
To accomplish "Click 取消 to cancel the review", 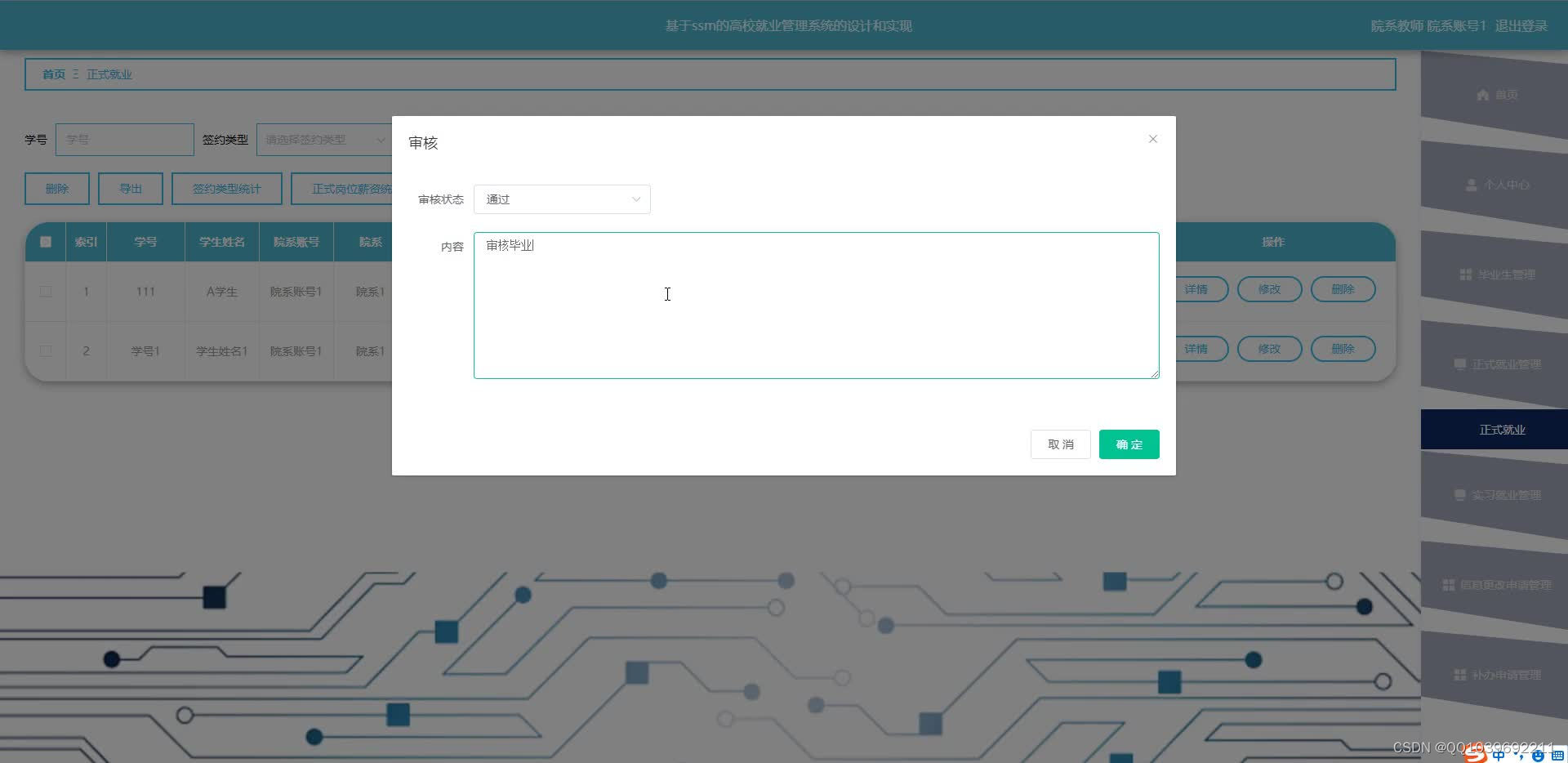I will (1060, 444).
